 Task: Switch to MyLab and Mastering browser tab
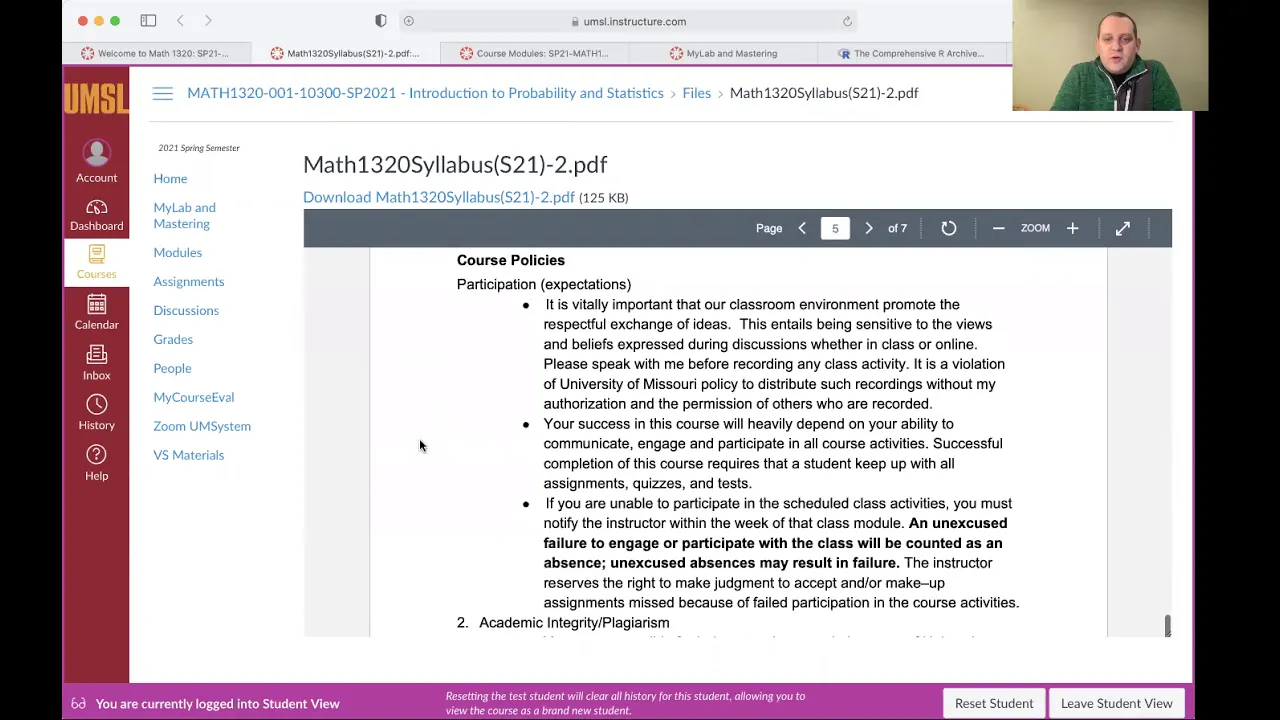tap(724, 53)
